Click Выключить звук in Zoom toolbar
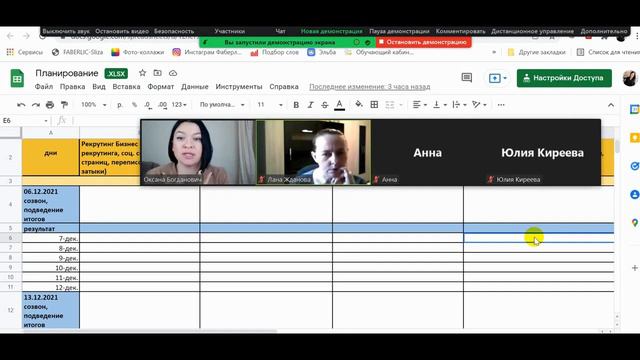Image resolution: width=640 pixels, height=360 pixels. pos(66,31)
